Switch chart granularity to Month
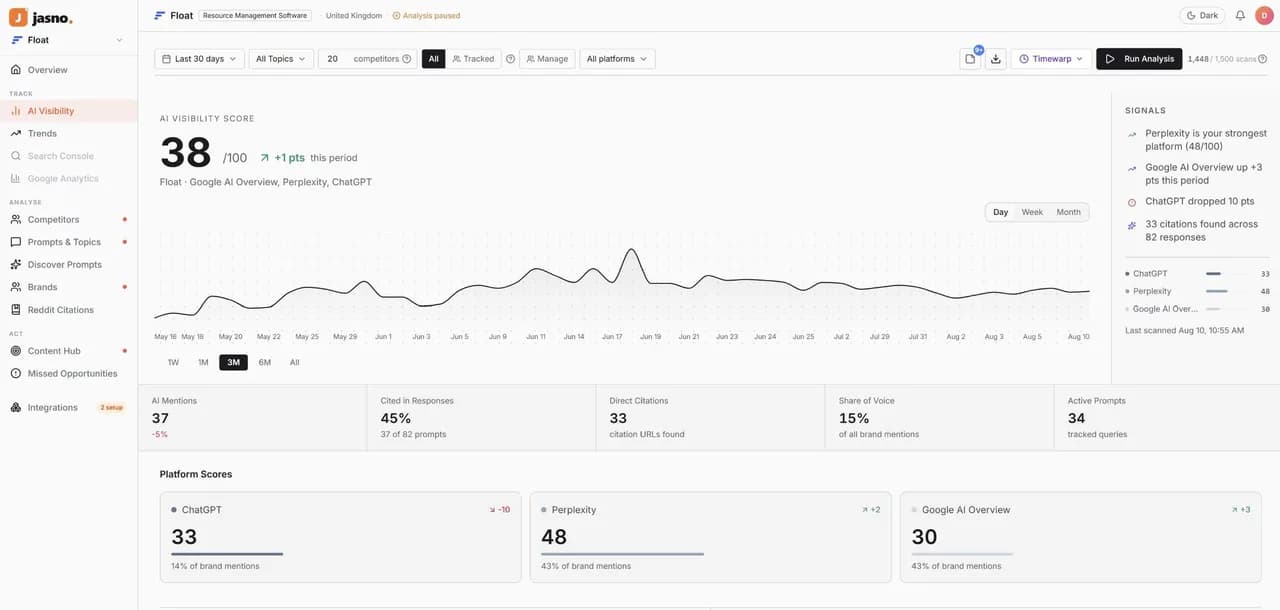The image size is (1280, 610). (1068, 212)
